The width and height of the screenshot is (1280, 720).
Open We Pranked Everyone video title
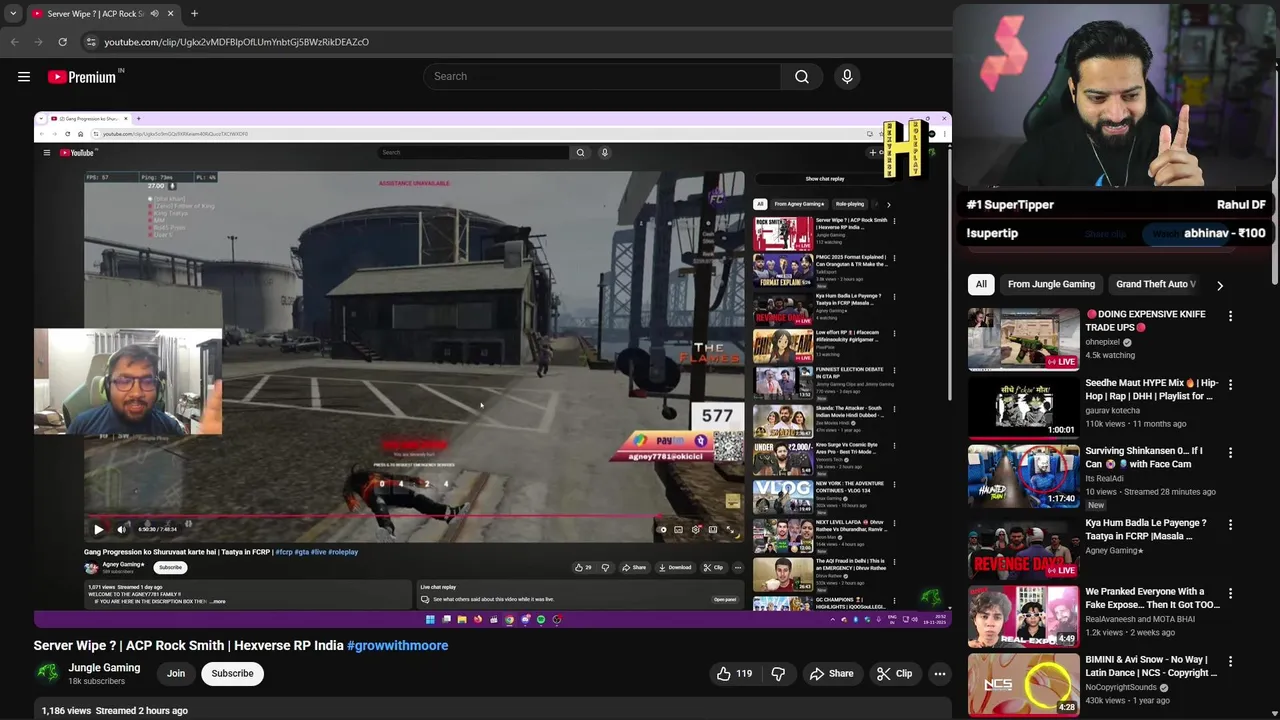[1152, 598]
